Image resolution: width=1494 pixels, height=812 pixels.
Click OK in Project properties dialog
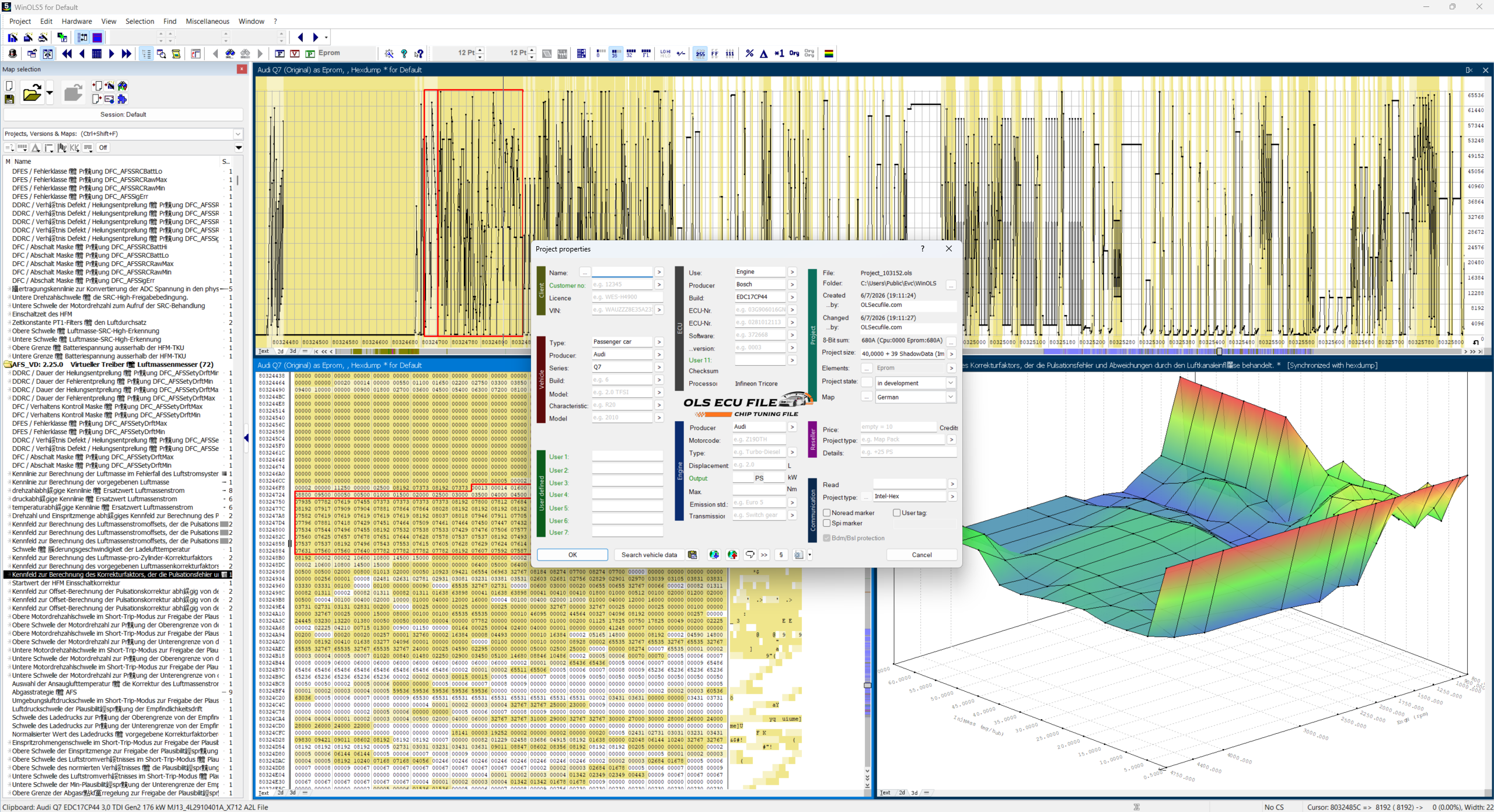[573, 555]
